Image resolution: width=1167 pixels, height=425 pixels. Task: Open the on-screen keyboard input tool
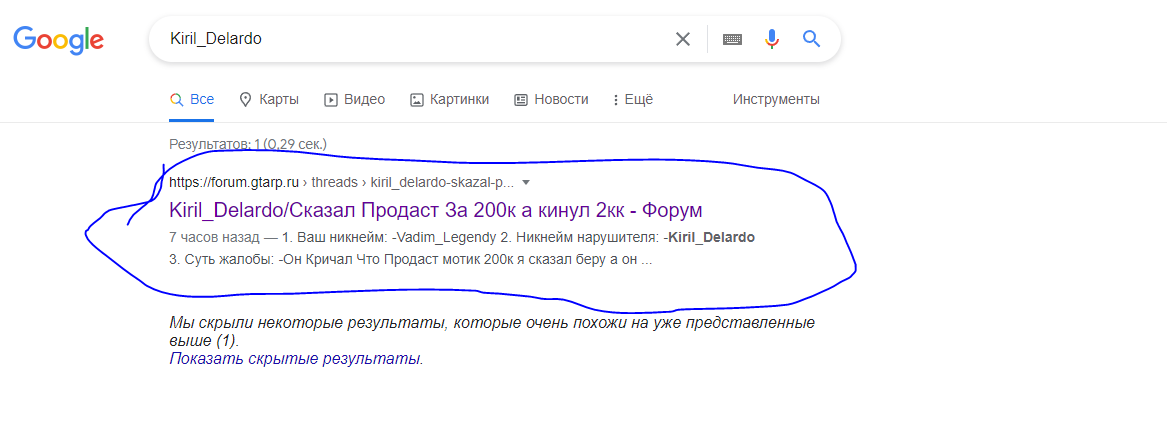coord(732,39)
